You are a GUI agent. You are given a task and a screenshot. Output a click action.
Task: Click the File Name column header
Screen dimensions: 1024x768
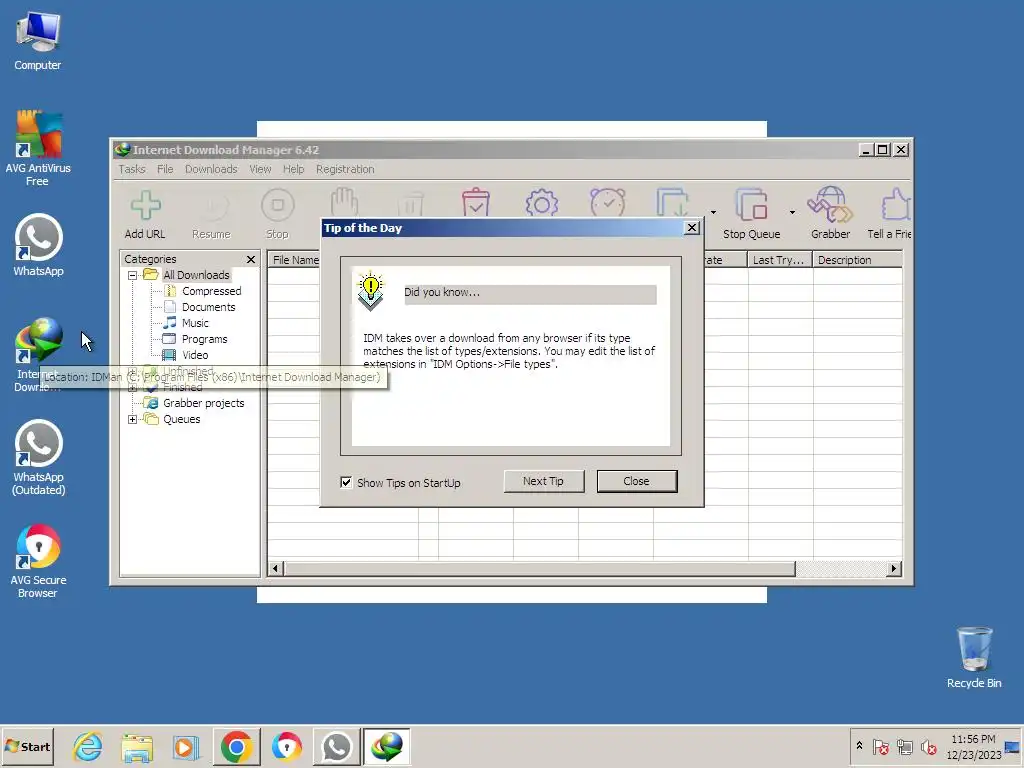[294, 260]
